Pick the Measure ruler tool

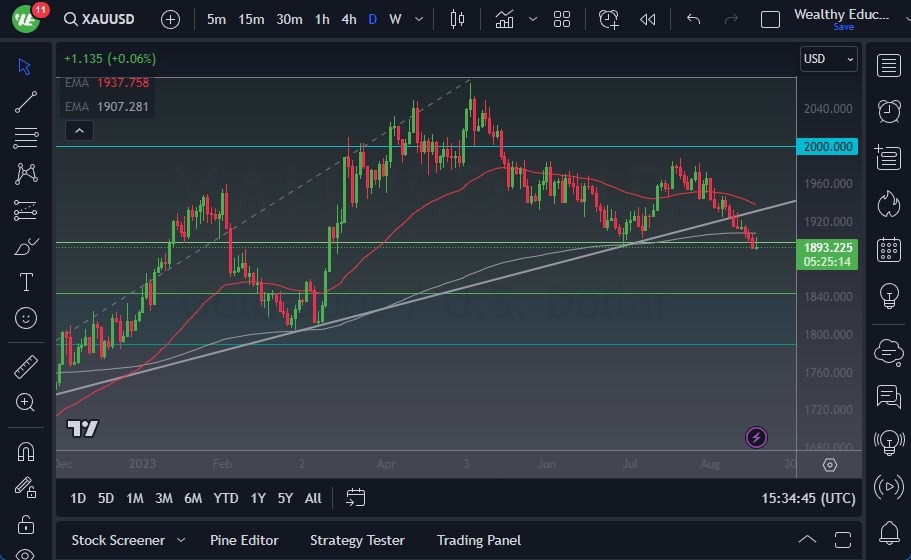tap(26, 367)
